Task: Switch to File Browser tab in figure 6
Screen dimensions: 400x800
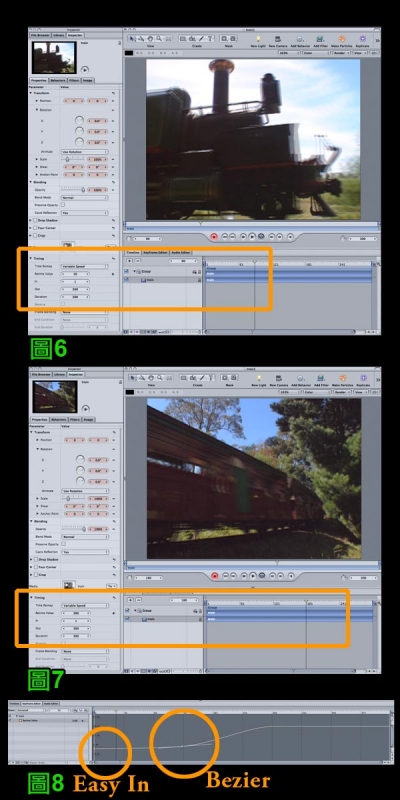Action: pos(40,35)
